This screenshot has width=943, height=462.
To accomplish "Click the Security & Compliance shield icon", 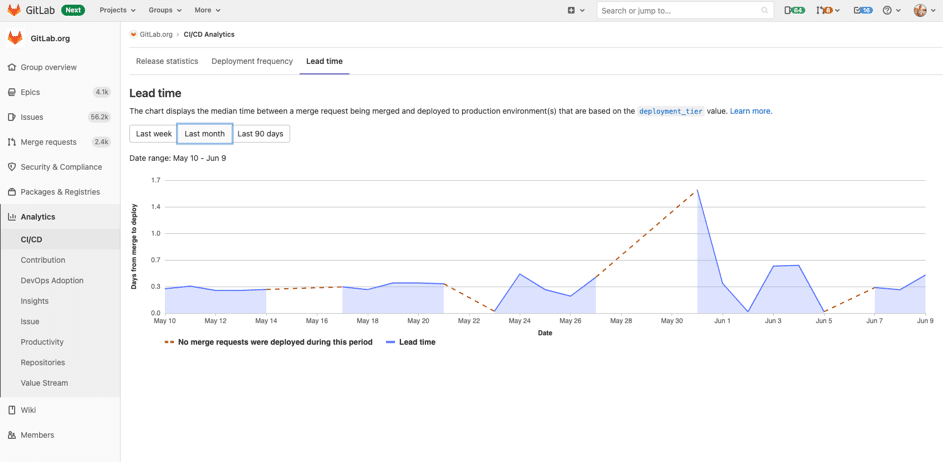I will tap(11, 167).
